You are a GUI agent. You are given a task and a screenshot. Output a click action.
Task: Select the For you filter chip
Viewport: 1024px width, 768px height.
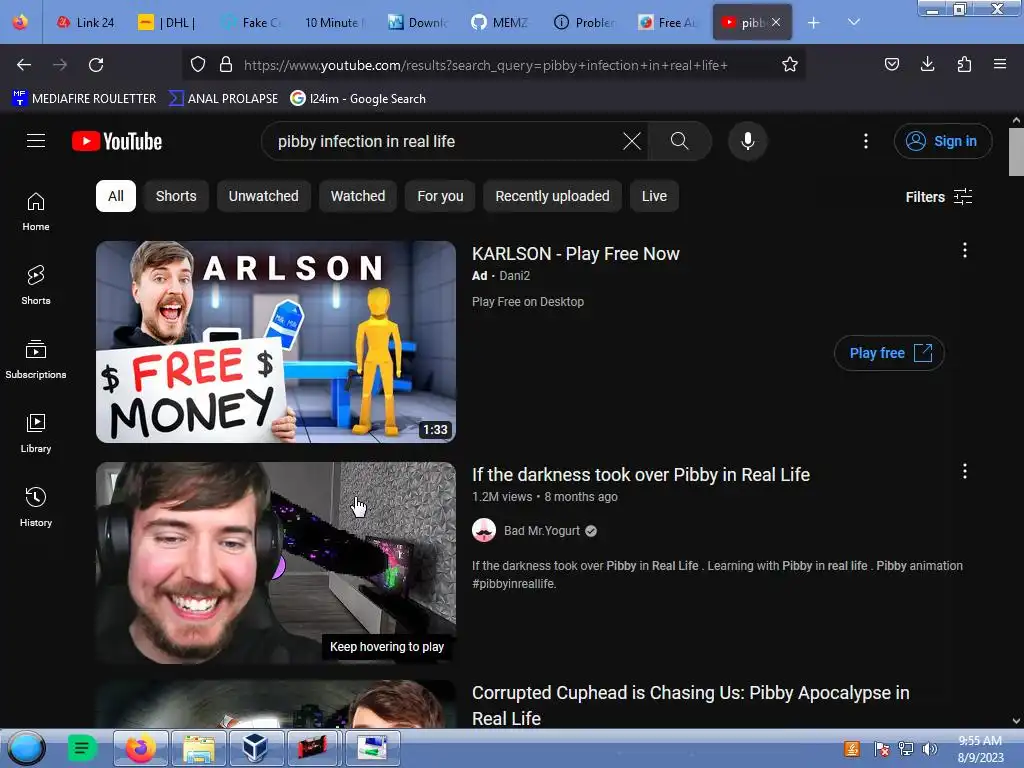point(440,196)
